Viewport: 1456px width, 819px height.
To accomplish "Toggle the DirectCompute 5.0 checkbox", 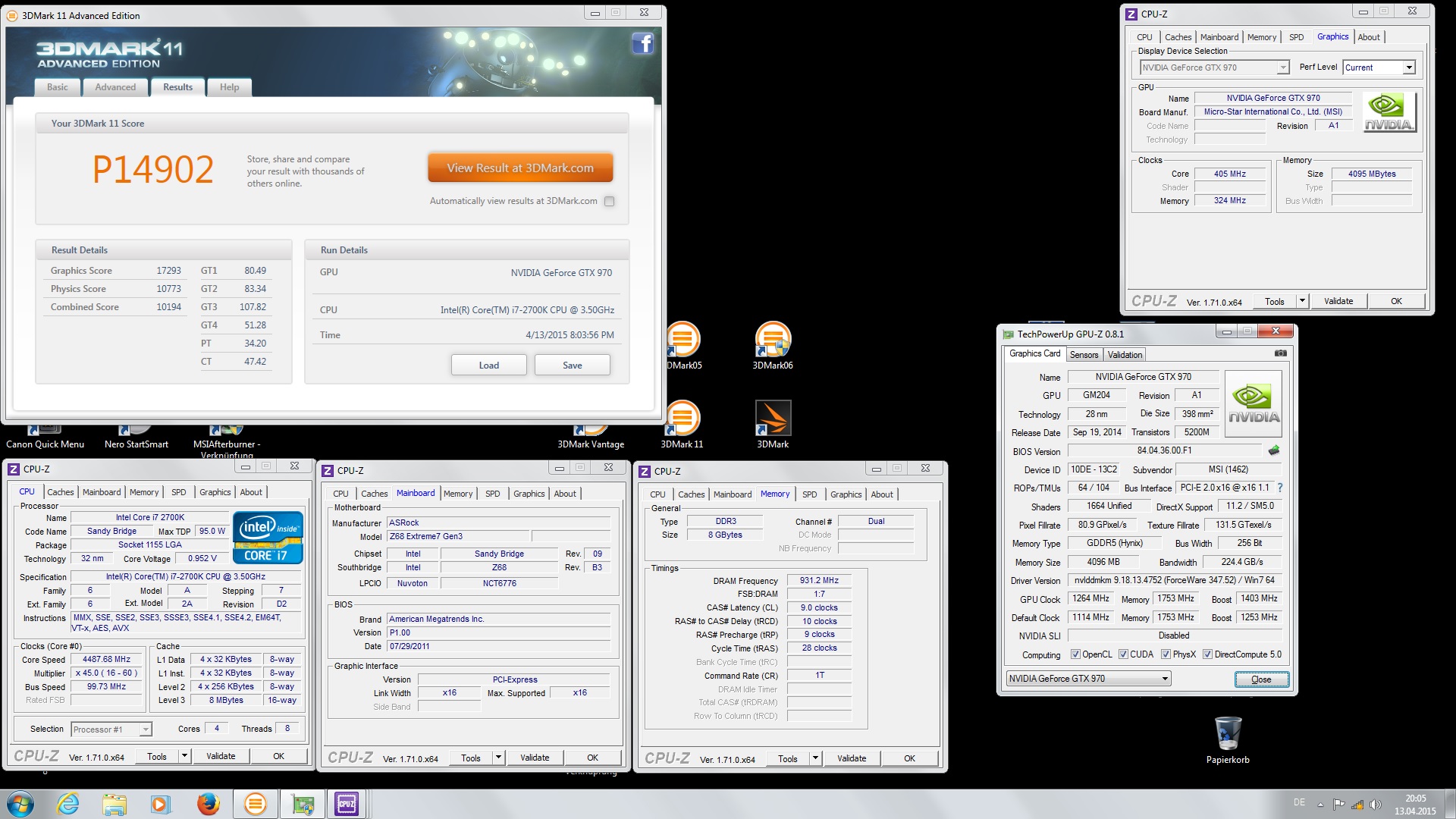I will click(1207, 654).
